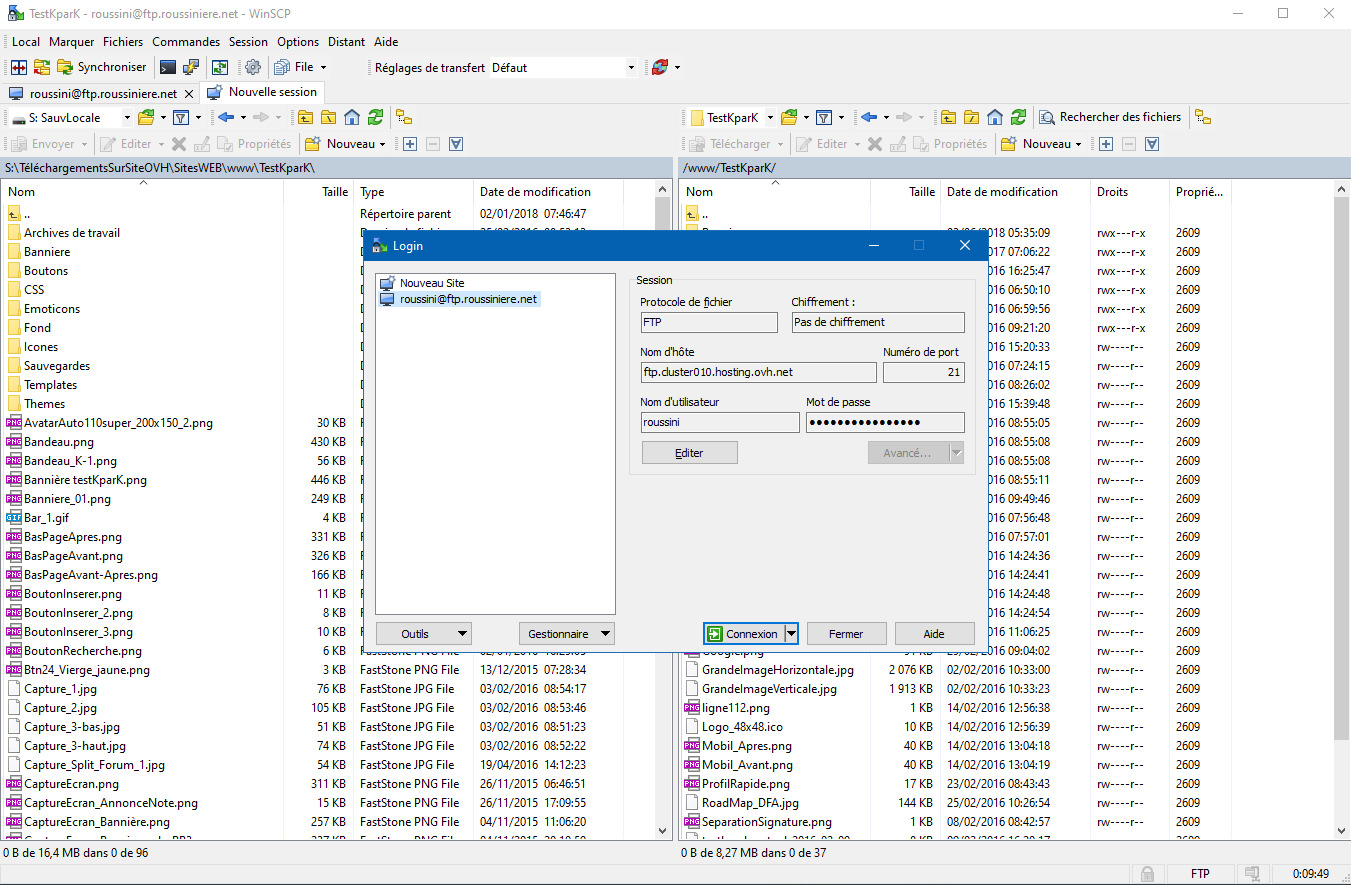Click the Connexion button in the Login dialog
Viewport: 1351px width, 885px height.
tap(743, 633)
